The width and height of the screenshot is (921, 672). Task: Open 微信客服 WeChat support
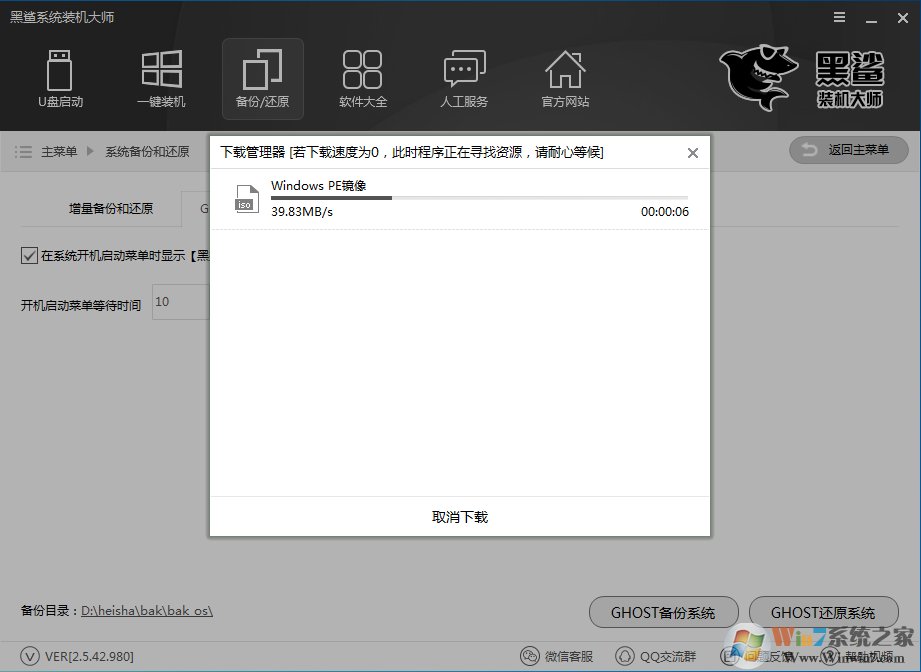point(557,656)
